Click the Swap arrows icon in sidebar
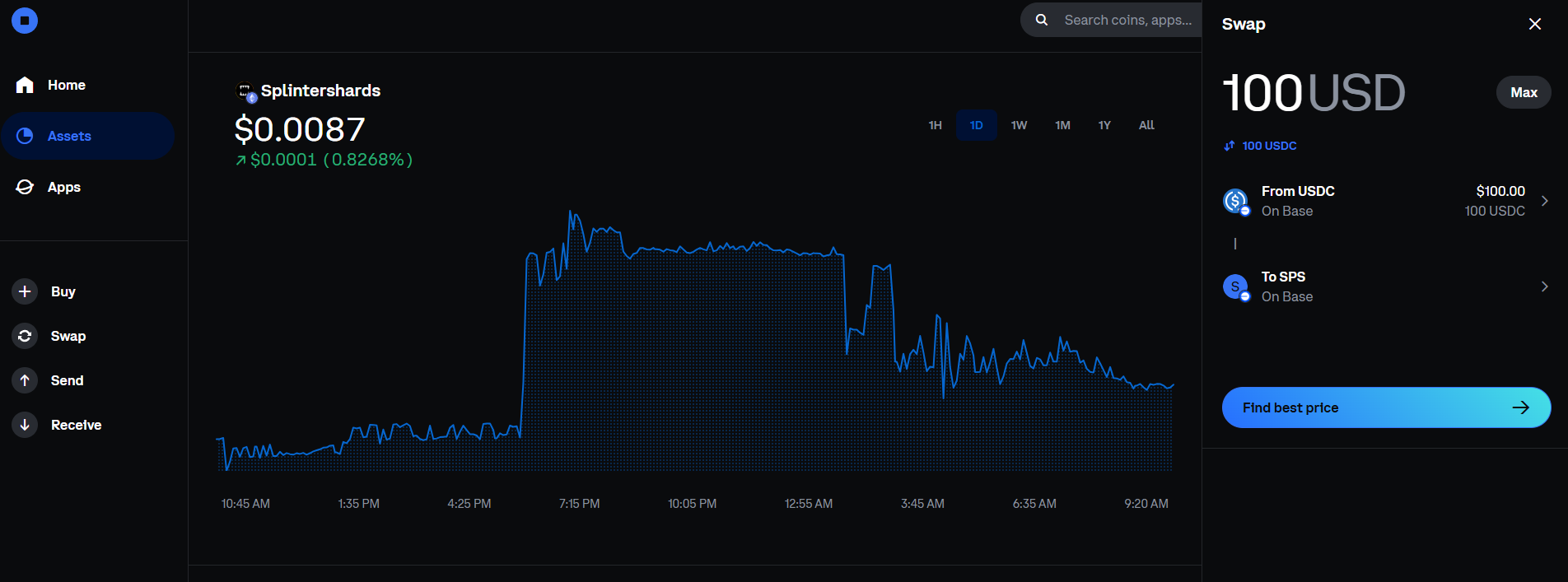 click(x=25, y=336)
